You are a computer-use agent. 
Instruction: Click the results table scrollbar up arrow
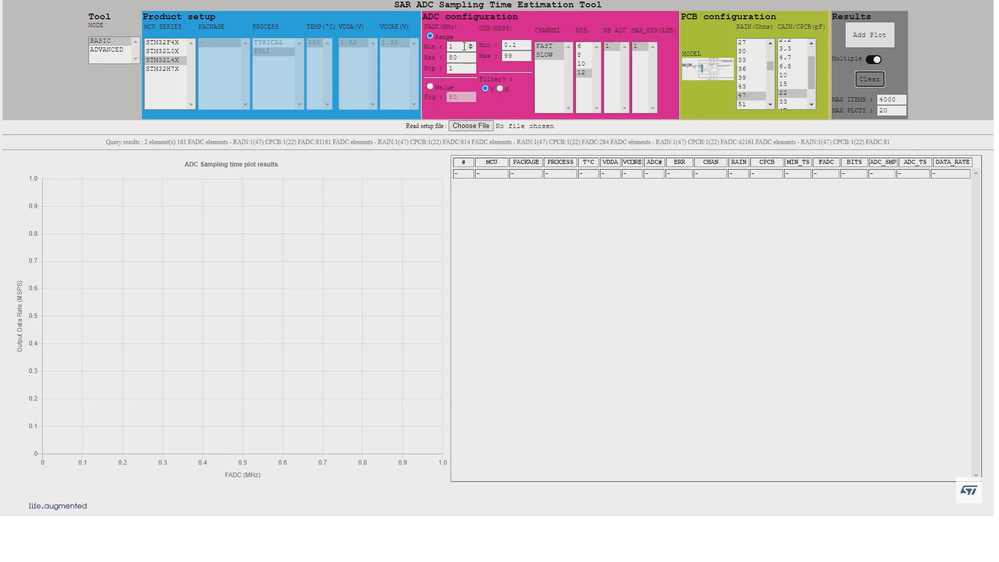pyautogui.click(x=975, y=173)
